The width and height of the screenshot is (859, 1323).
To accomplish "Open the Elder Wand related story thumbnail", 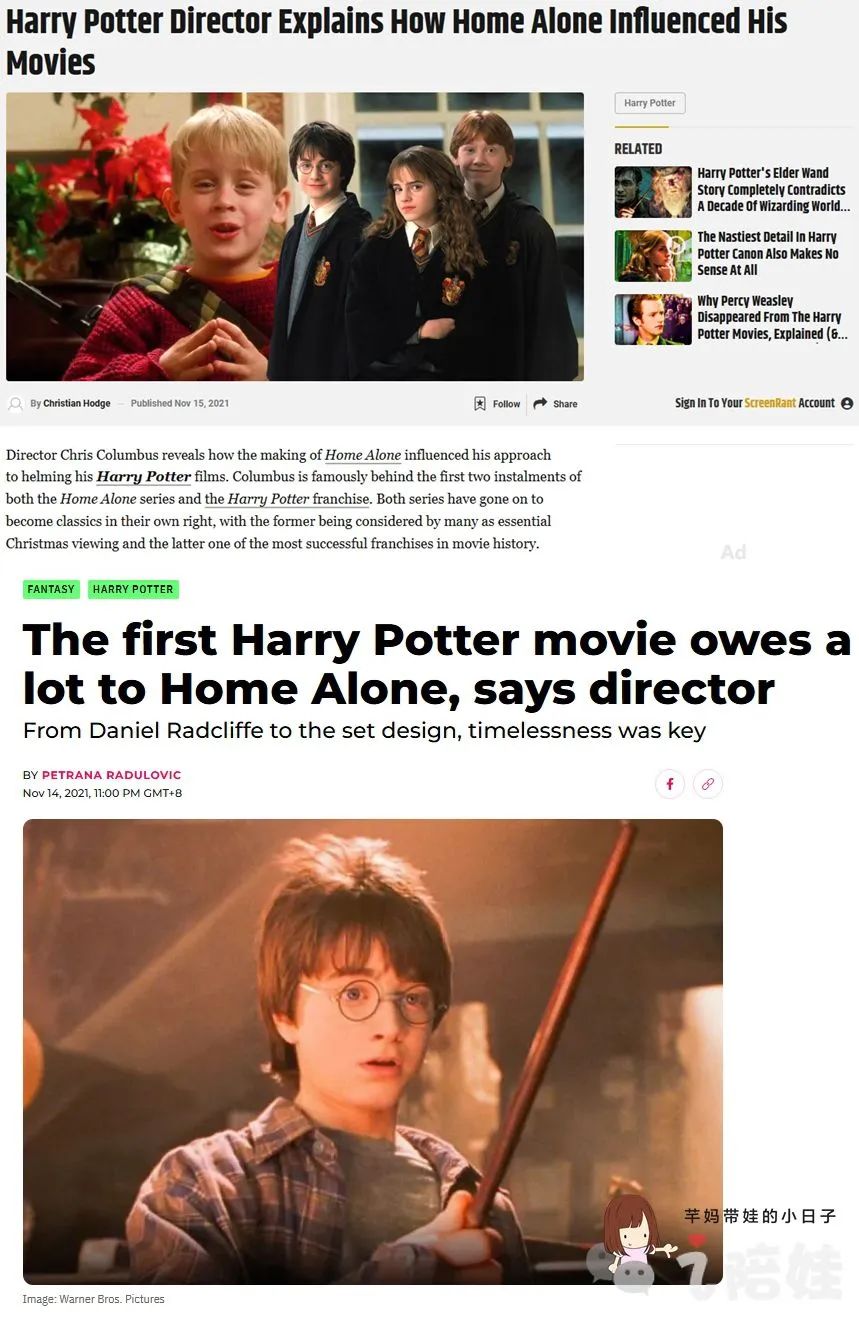I will pos(653,192).
